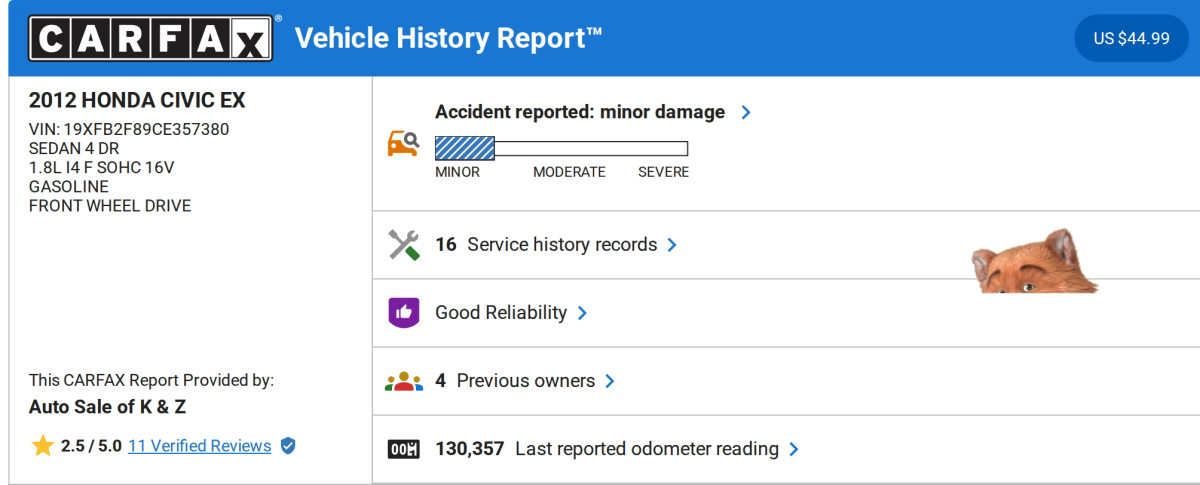This screenshot has width=1200, height=485.
Task: Click the yellow star rating icon
Action: click(x=42, y=446)
